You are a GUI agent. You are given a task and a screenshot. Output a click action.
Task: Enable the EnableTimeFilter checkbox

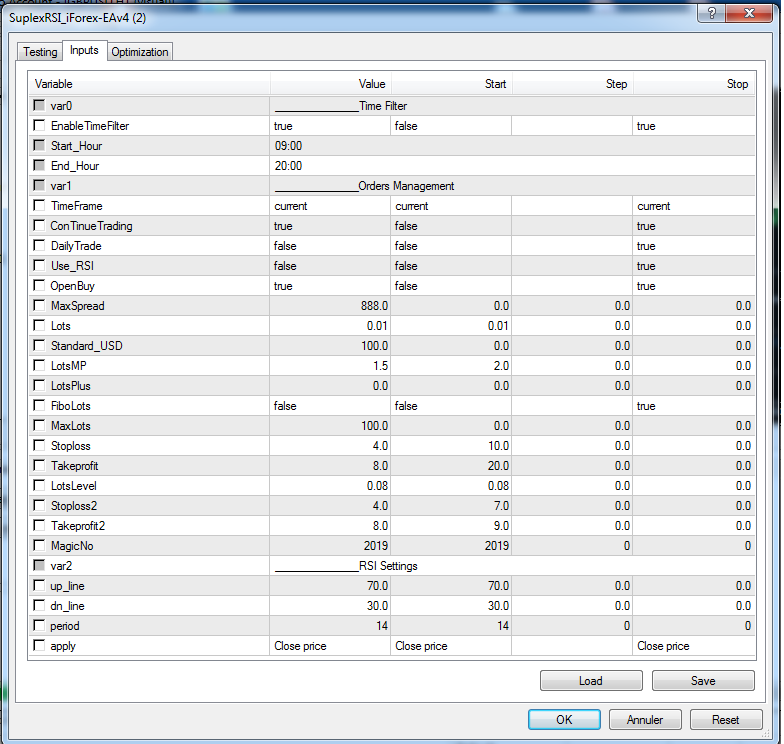click(x=39, y=126)
